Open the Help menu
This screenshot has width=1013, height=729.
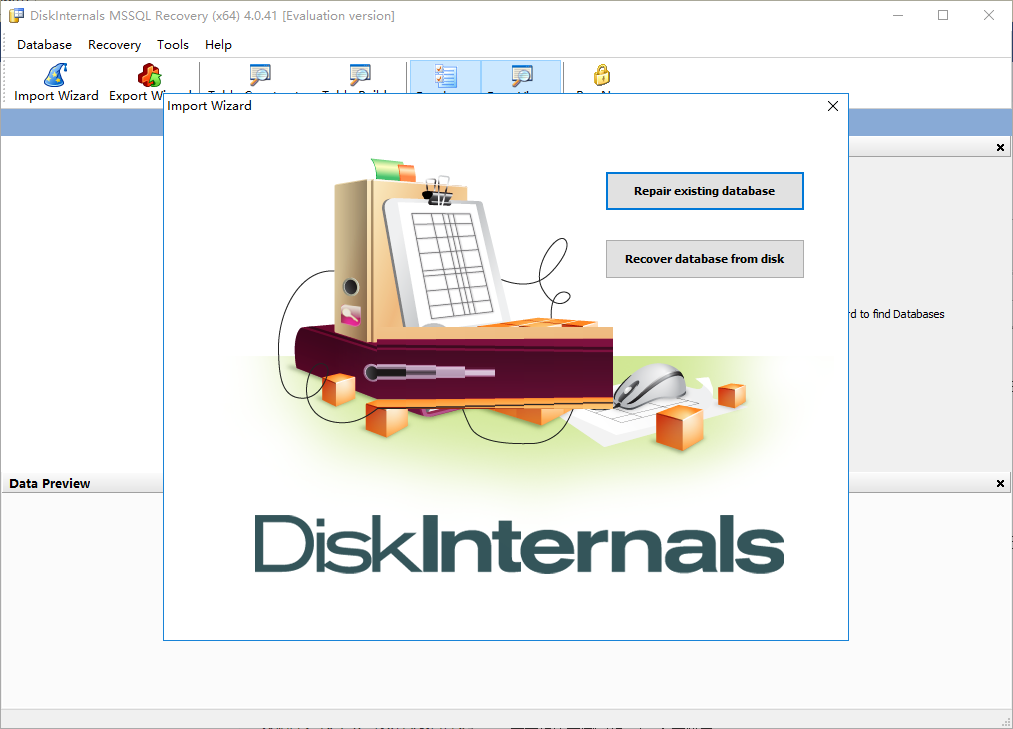point(218,45)
